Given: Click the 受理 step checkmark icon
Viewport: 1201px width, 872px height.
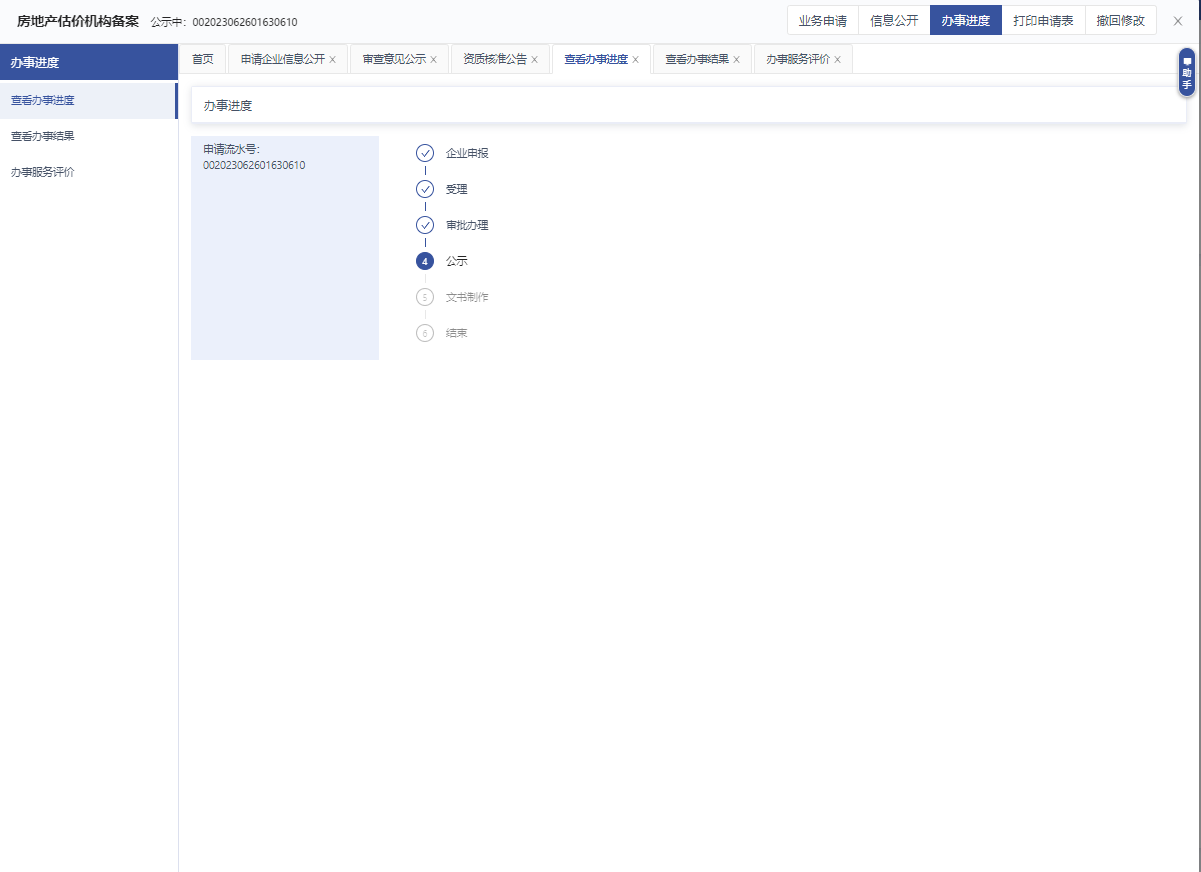Looking at the screenshot, I should click(425, 189).
